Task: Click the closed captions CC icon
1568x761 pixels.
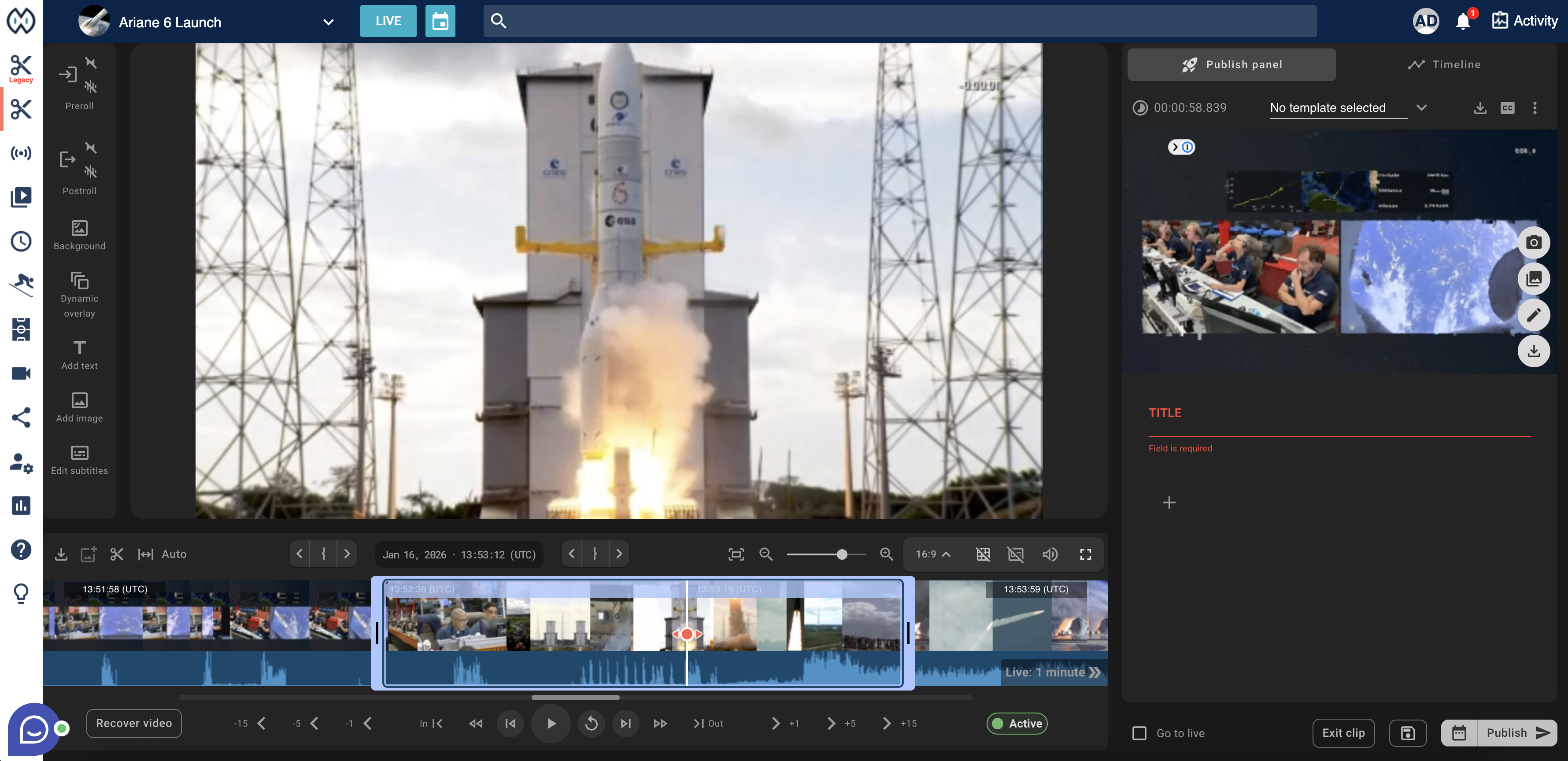Action: coord(1507,108)
